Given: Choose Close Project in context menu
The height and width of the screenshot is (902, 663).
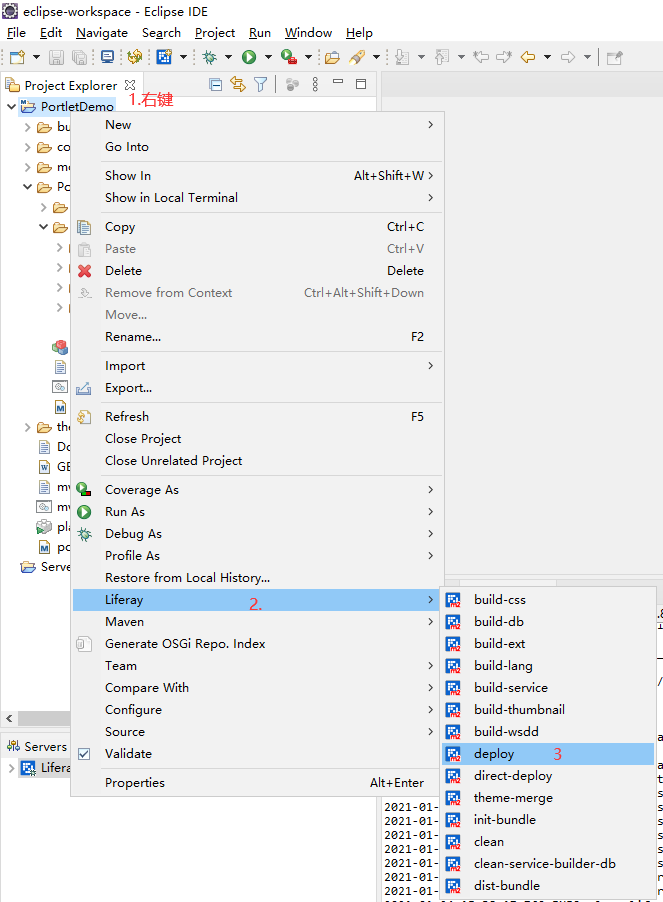Looking at the screenshot, I should 258,439.
